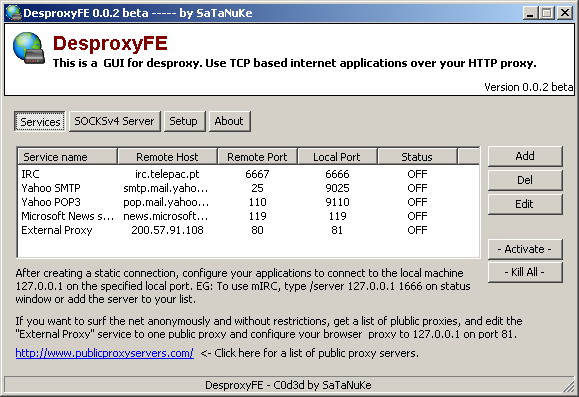Sort by Local Port column header

337,157
